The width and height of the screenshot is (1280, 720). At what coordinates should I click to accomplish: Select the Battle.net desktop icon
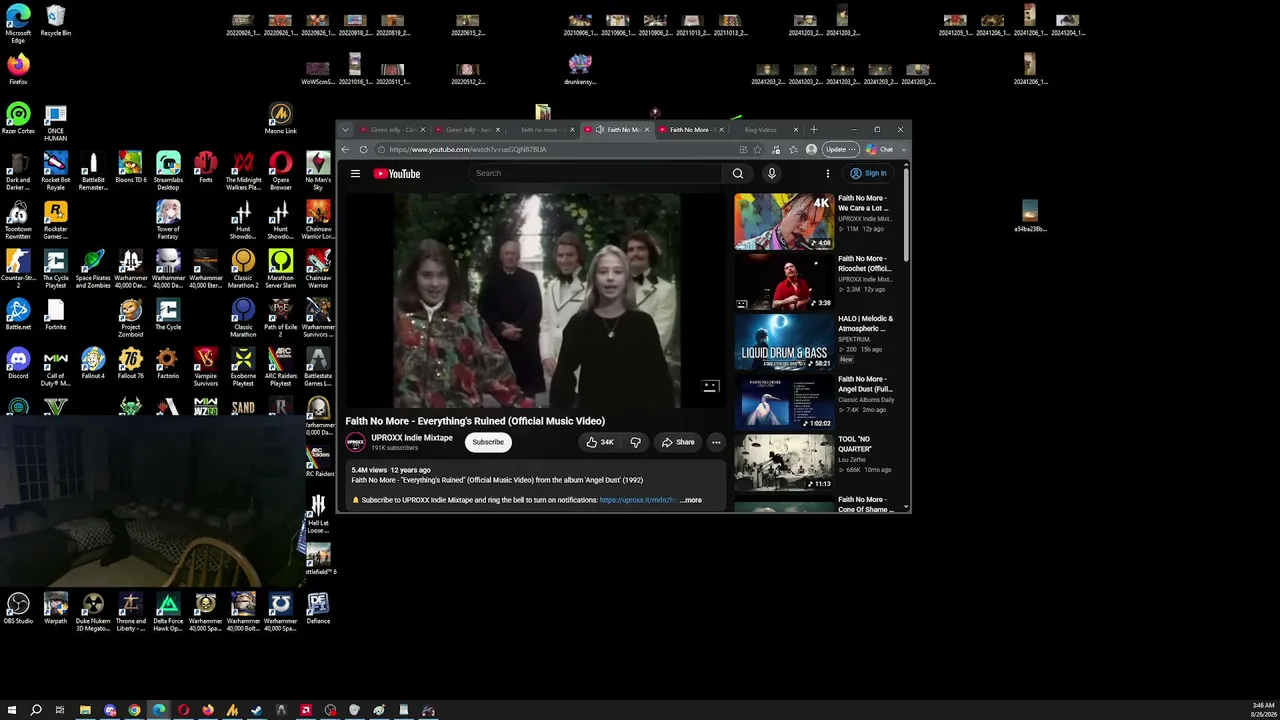pos(18,314)
